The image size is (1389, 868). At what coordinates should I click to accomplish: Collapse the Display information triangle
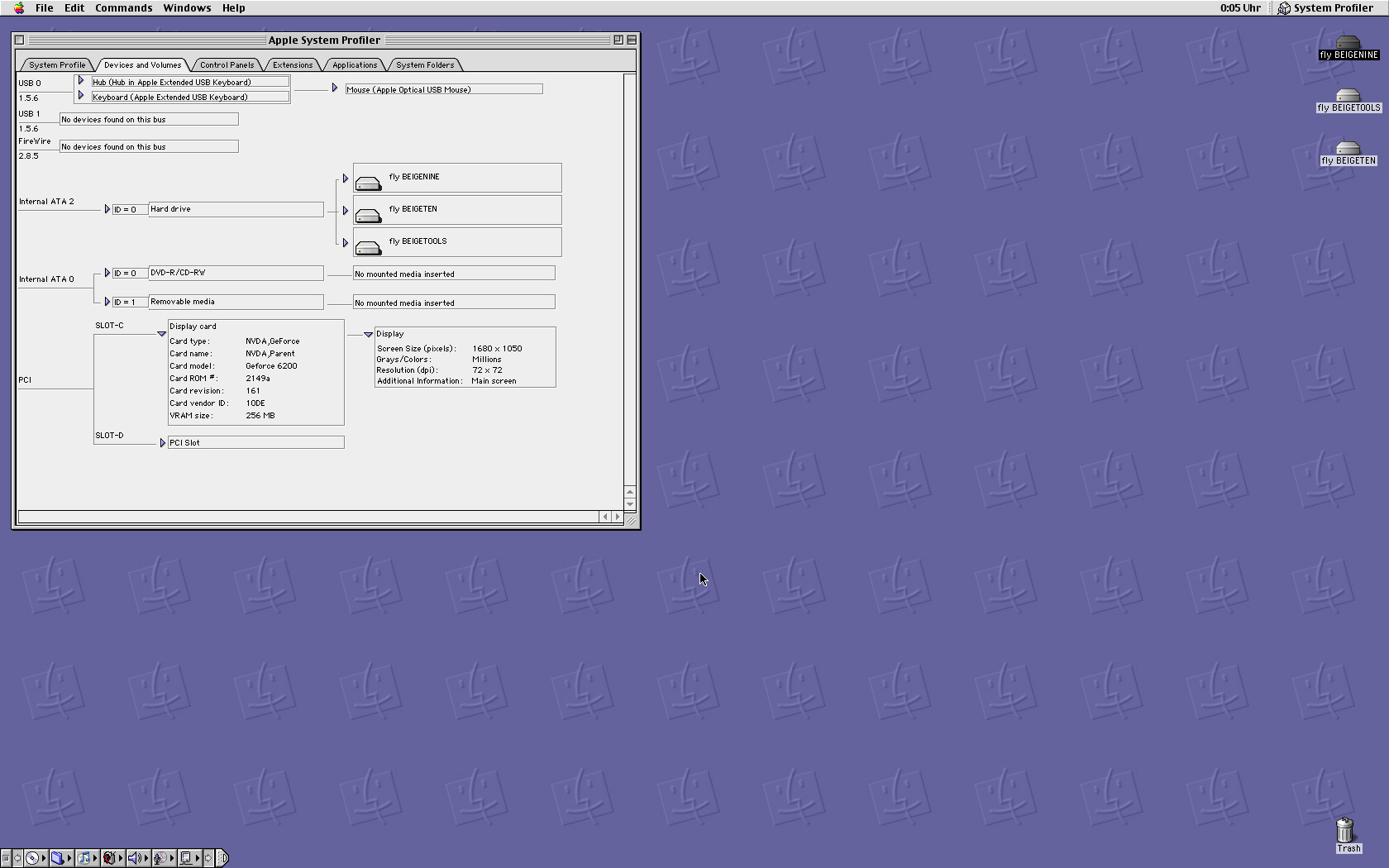pos(369,335)
